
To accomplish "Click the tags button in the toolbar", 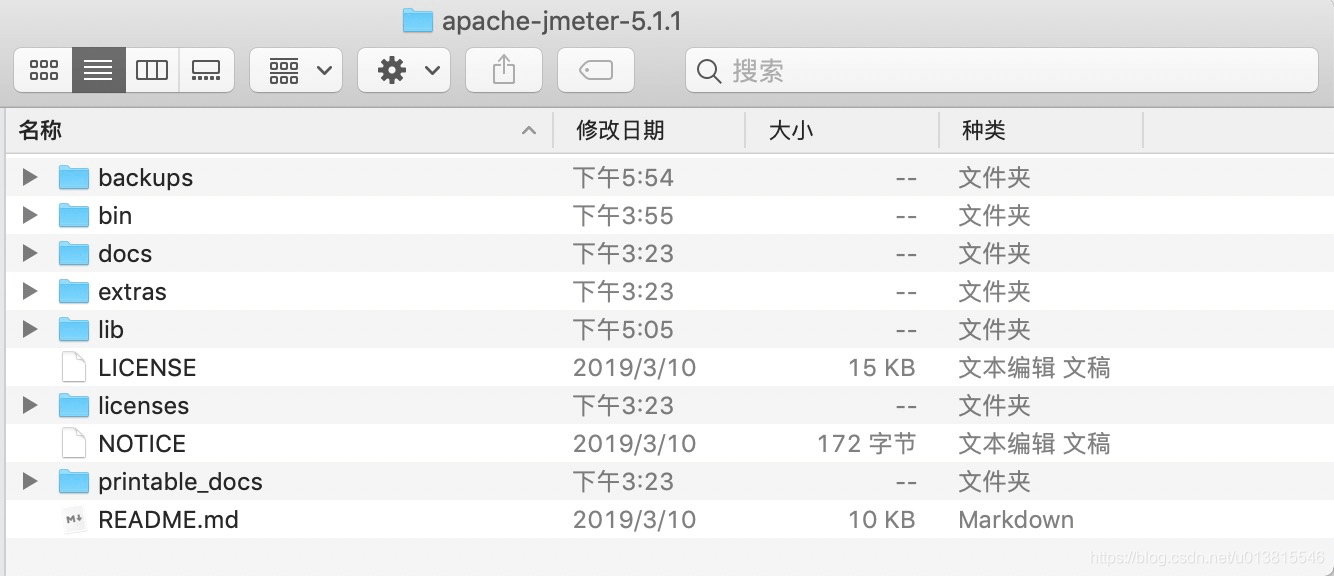I will point(596,70).
